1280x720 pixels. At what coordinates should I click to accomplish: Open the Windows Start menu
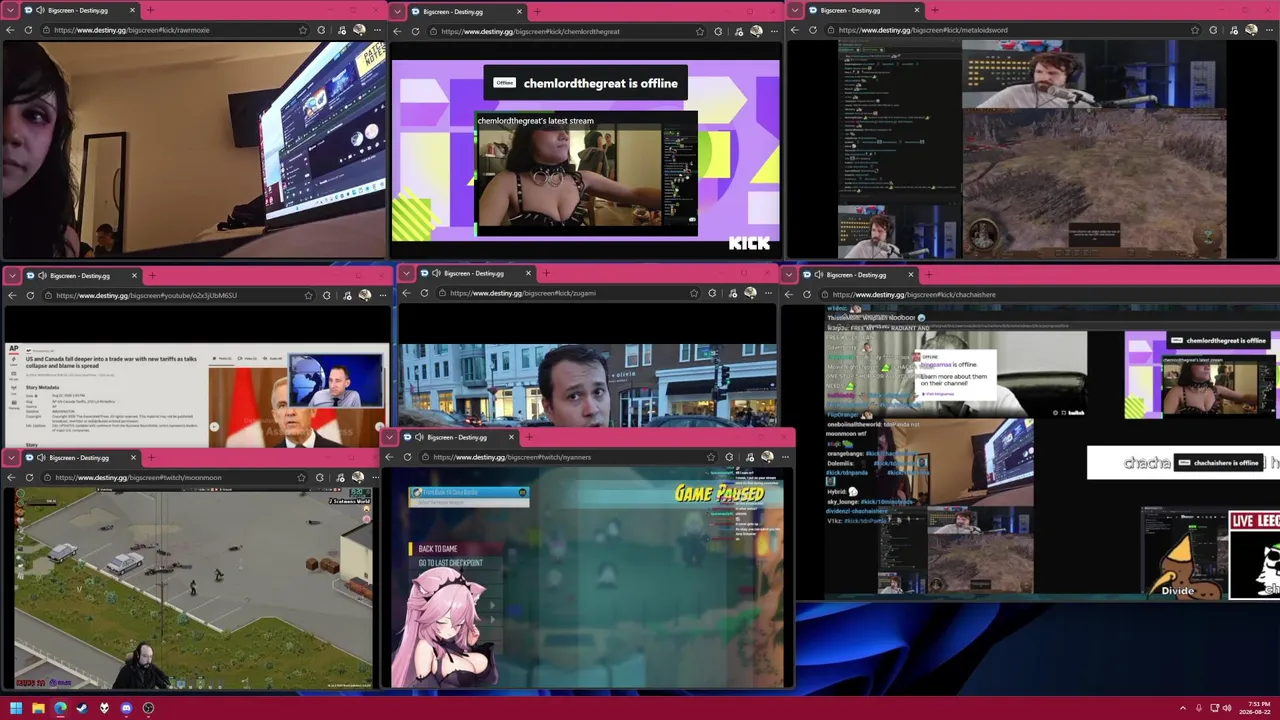point(16,708)
